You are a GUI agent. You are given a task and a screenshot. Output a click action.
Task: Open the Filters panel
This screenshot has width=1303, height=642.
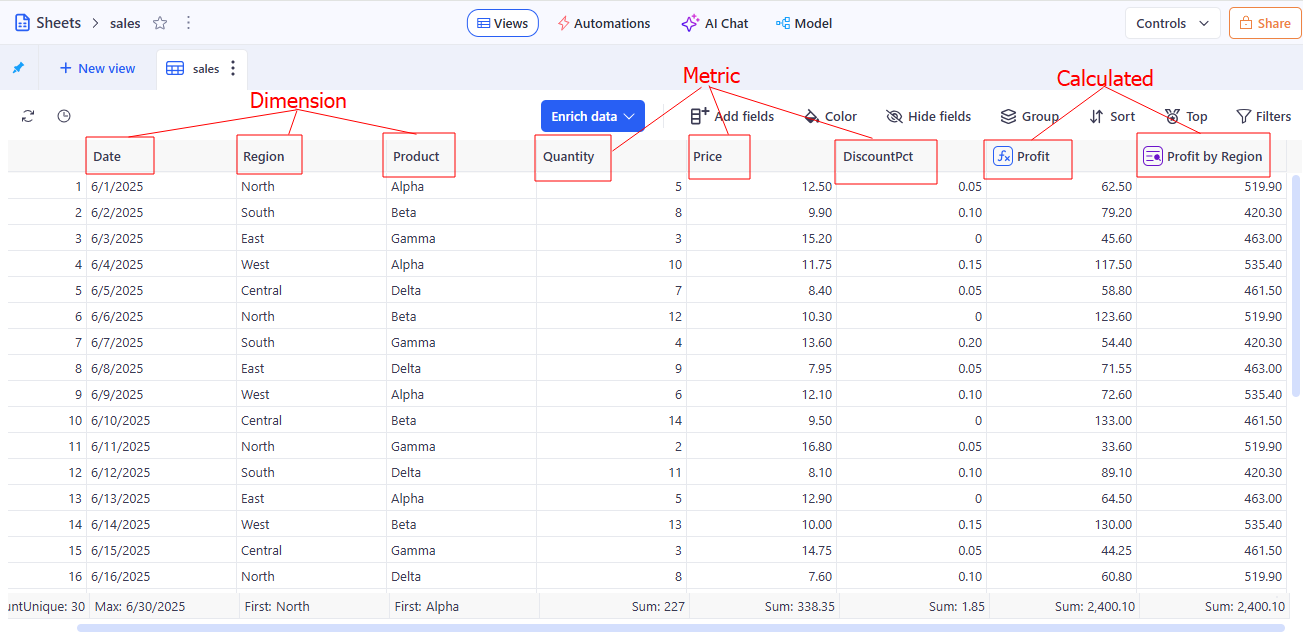tap(1263, 116)
